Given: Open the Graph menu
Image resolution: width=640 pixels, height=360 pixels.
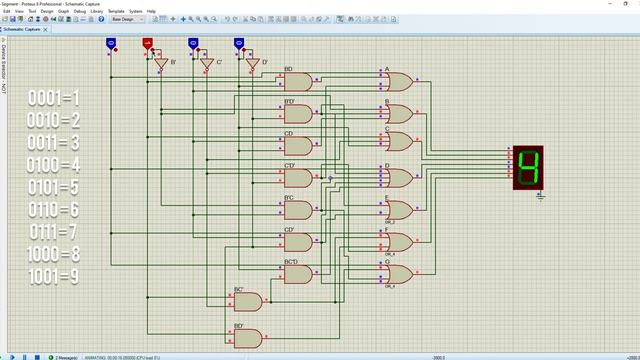Looking at the screenshot, I should 63,11.
